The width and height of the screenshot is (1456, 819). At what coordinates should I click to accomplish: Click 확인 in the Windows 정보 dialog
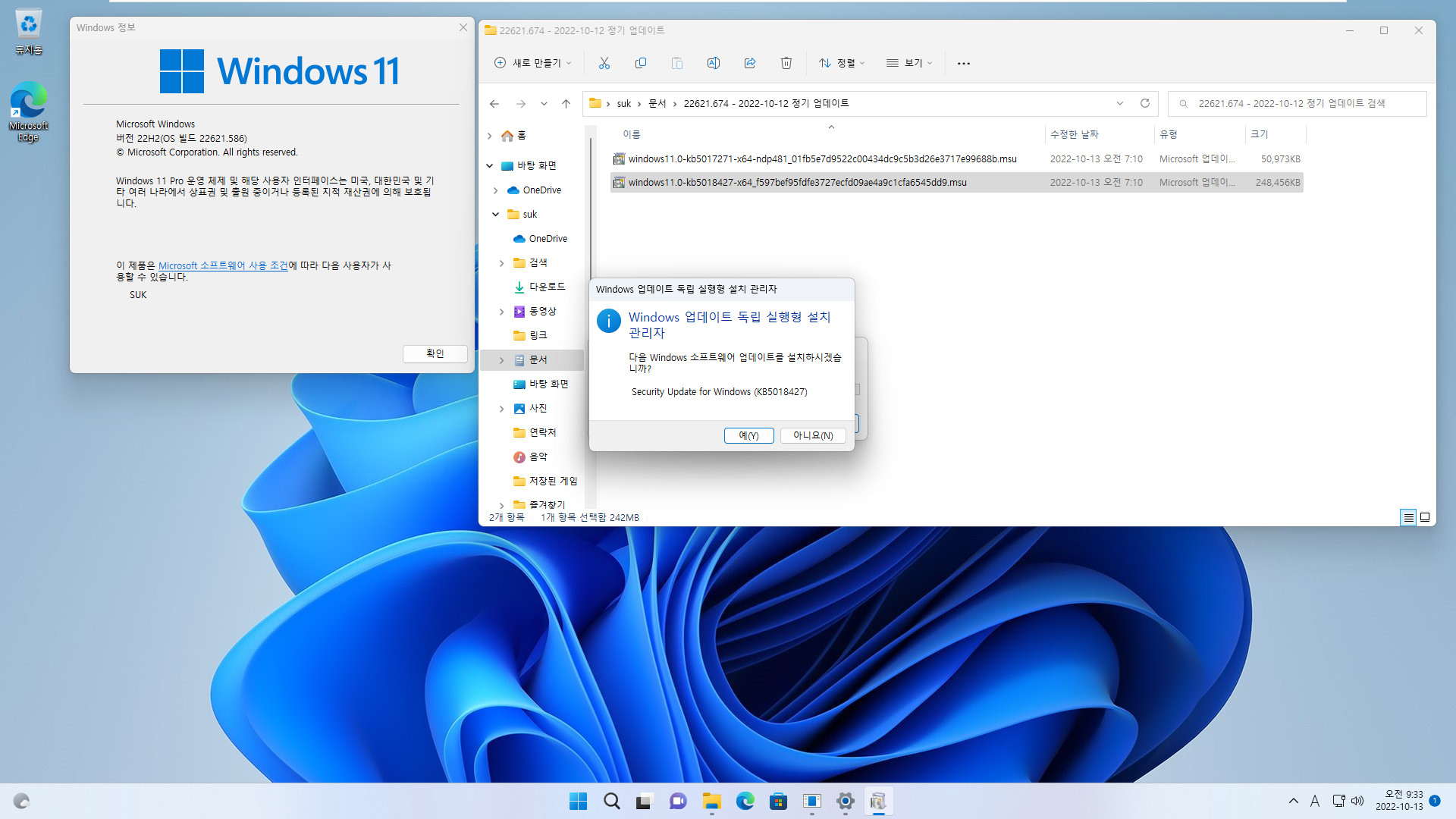[435, 353]
